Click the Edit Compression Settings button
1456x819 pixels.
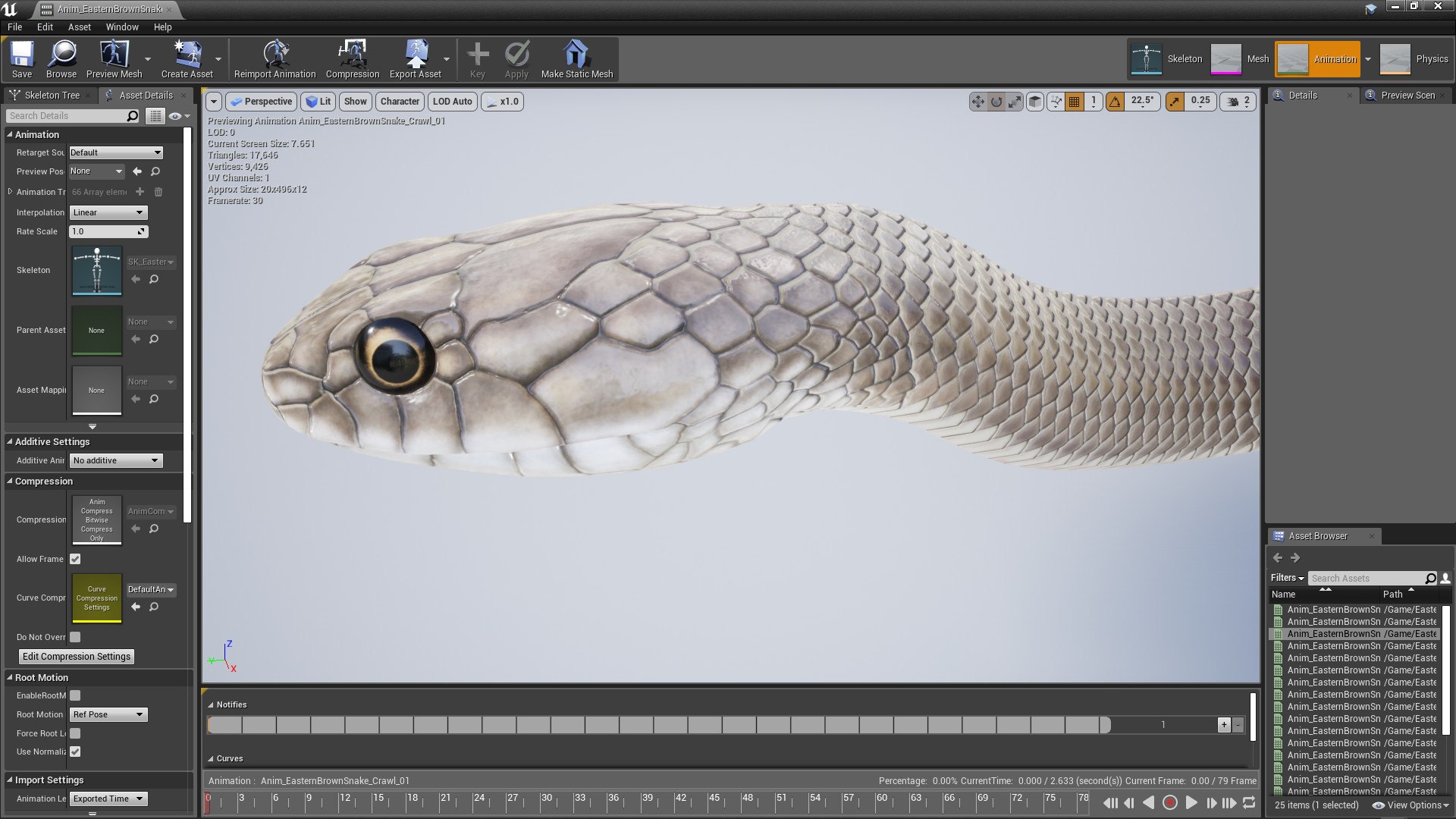click(x=76, y=656)
